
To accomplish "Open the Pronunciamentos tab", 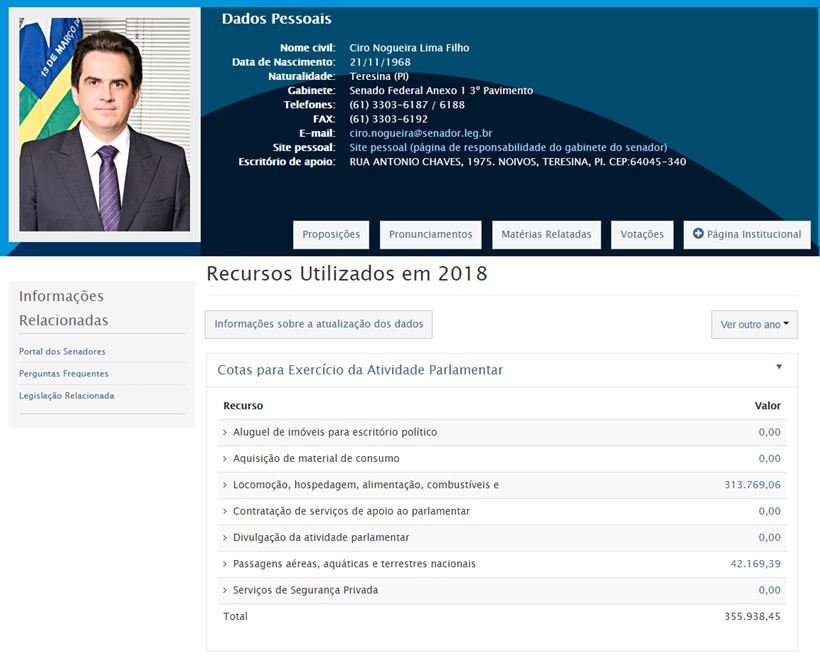I will [430, 234].
